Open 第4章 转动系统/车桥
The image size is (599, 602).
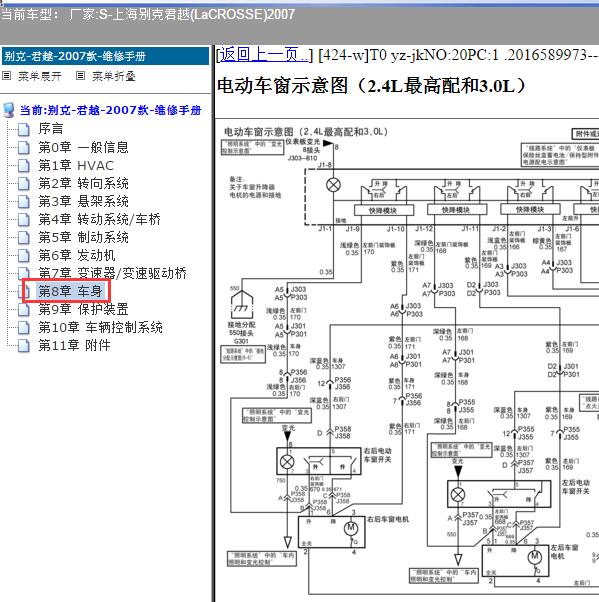(x=99, y=219)
